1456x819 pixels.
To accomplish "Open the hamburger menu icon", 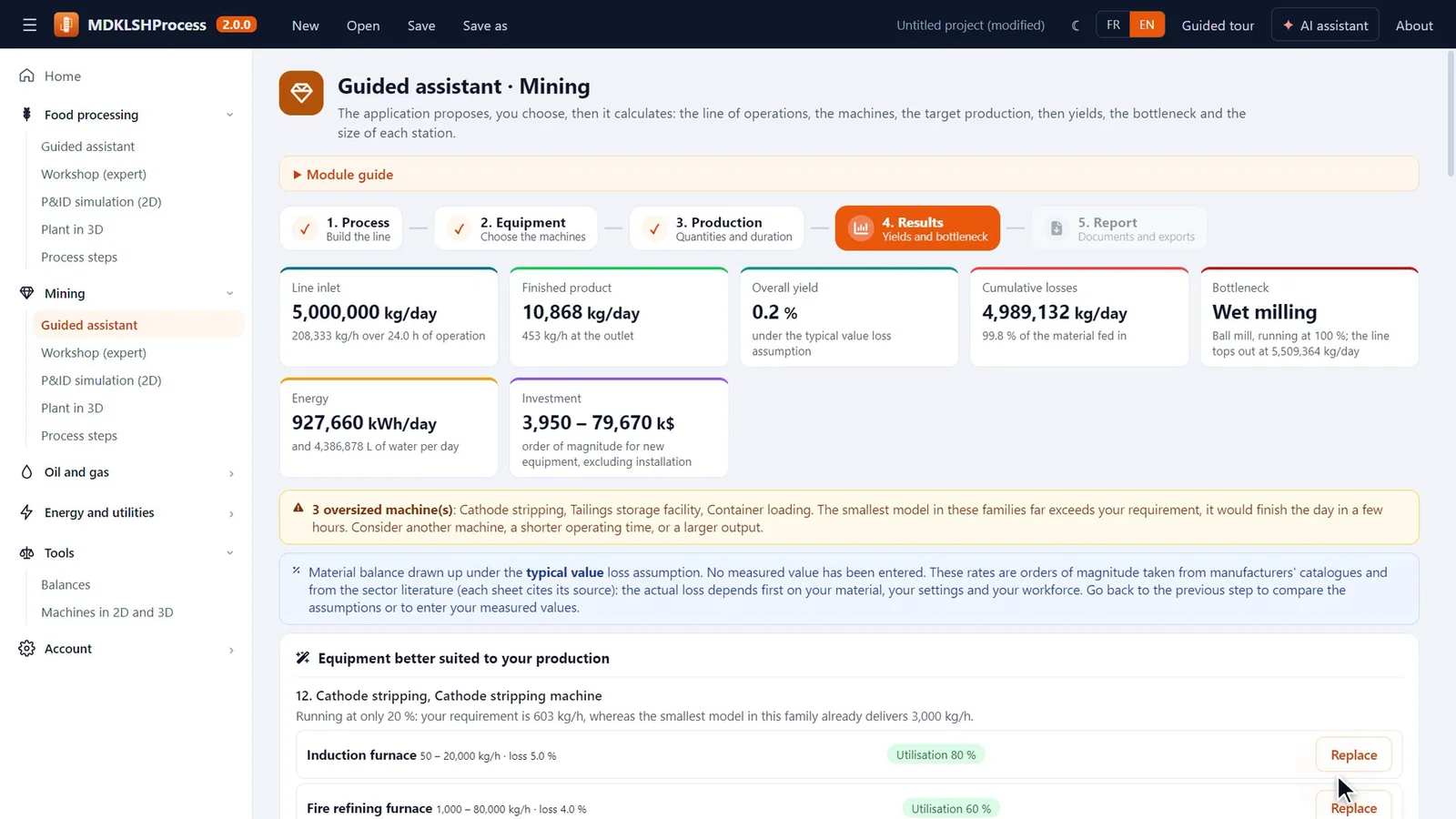I will pos(30,25).
